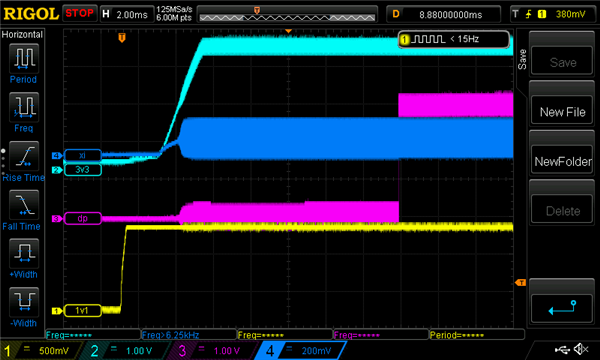Viewport: 600px width, 360px height.
Task: Click the red STOP run-state indicator
Action: tap(79, 13)
